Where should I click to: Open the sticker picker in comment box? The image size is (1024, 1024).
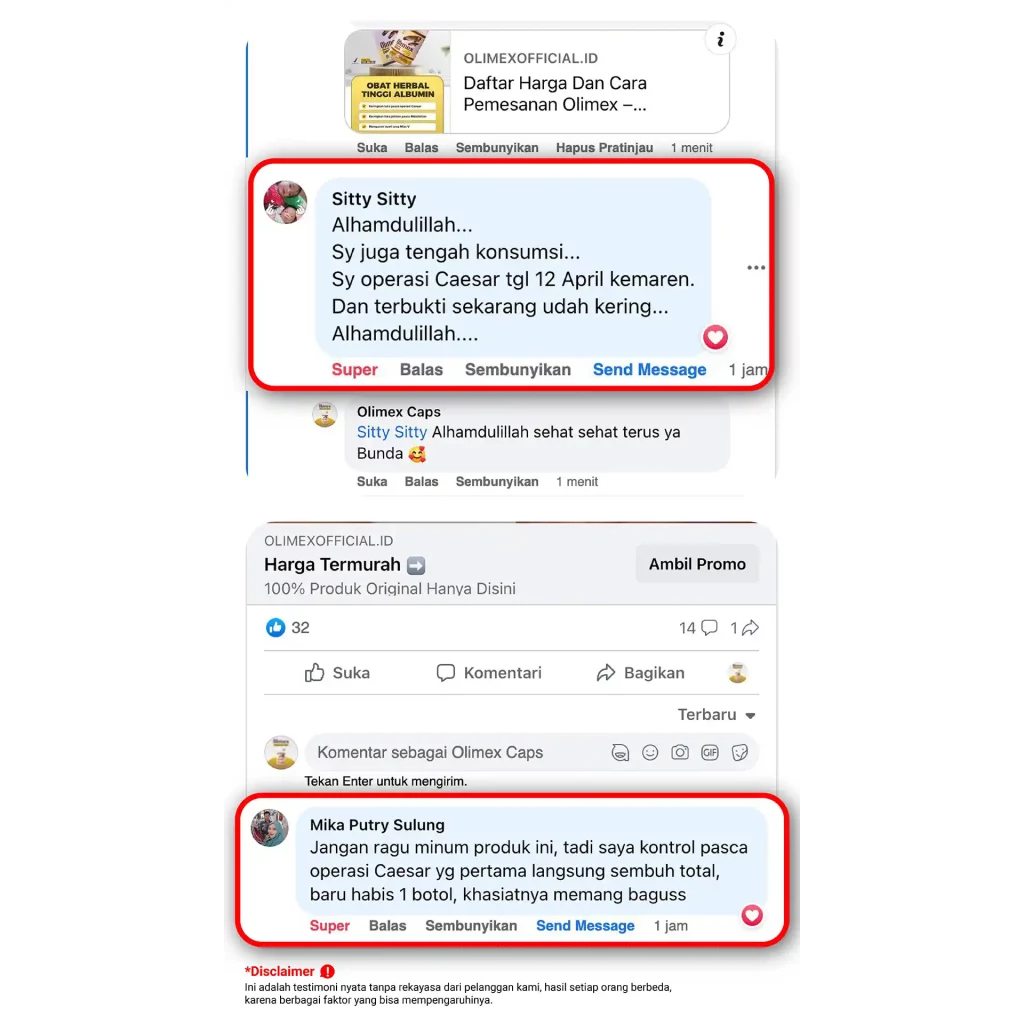[740, 752]
